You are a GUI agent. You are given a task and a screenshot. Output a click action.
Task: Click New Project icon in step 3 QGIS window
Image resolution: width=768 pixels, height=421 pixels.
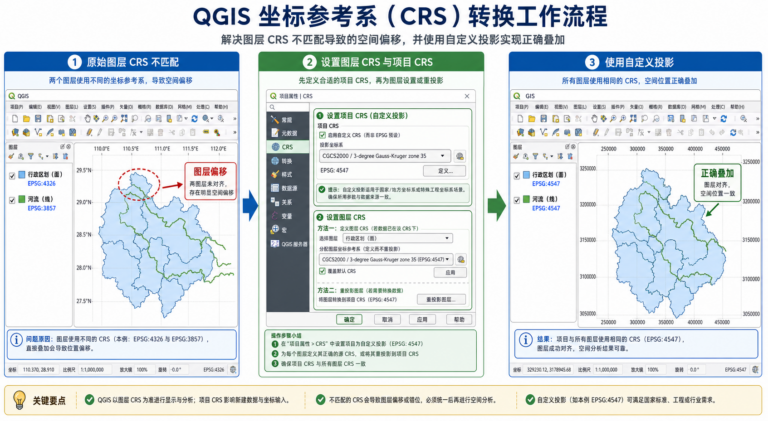[x=520, y=118]
